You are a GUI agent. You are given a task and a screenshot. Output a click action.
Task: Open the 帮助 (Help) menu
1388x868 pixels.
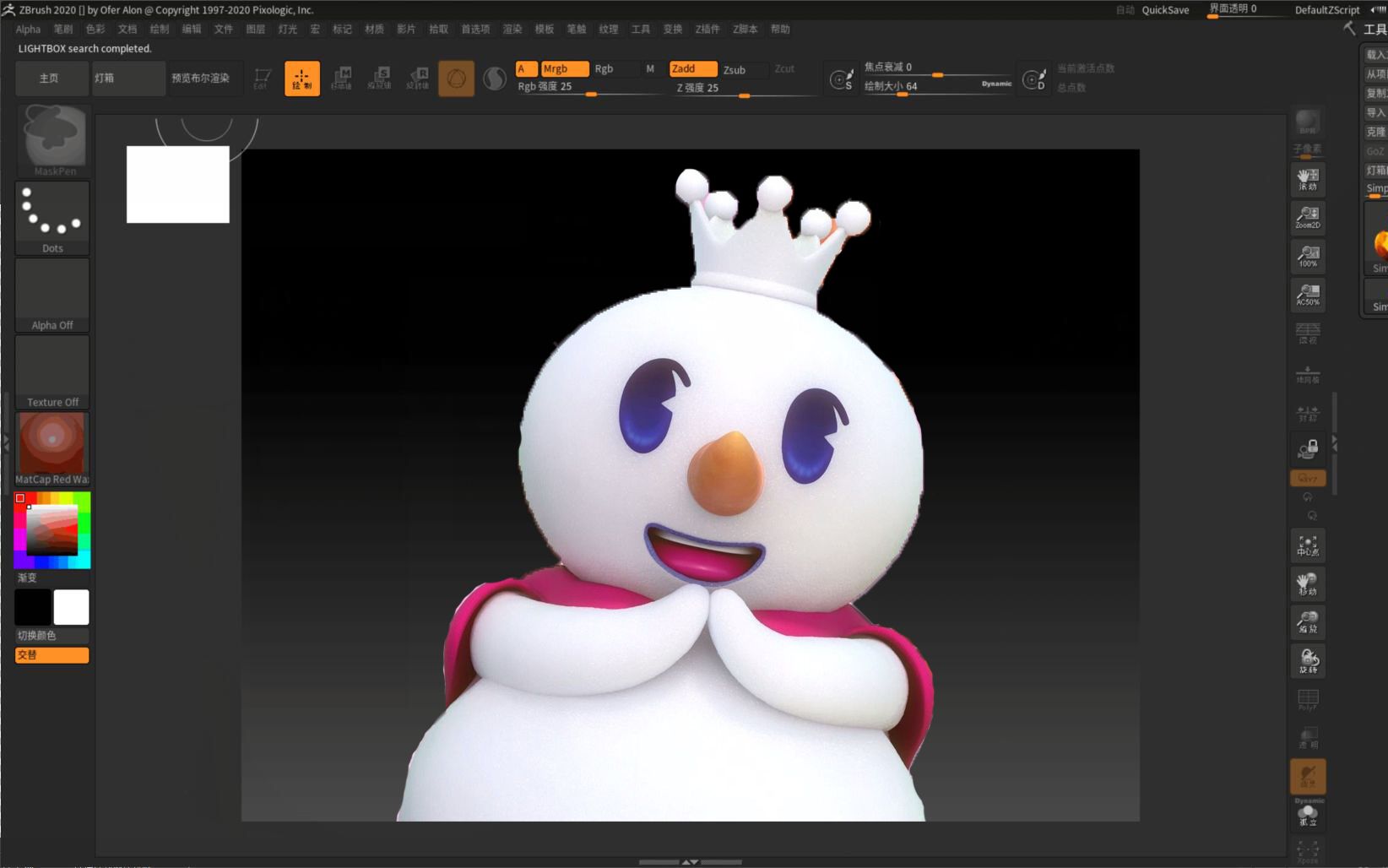(x=780, y=29)
